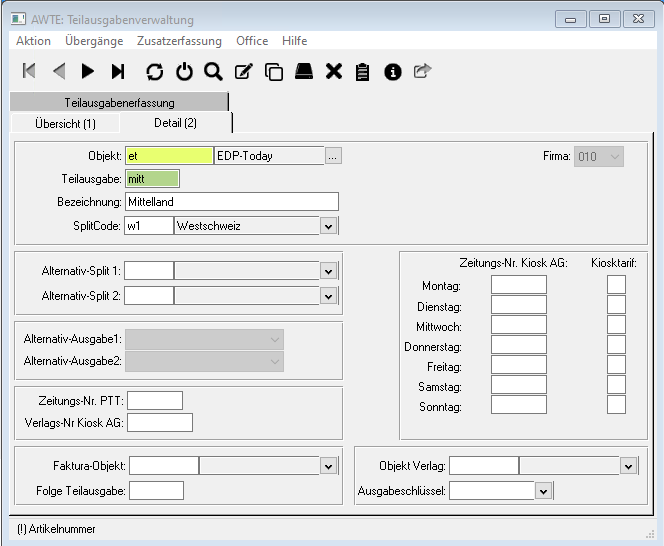Click the delete X icon
The height and width of the screenshot is (546, 664).
pos(334,71)
